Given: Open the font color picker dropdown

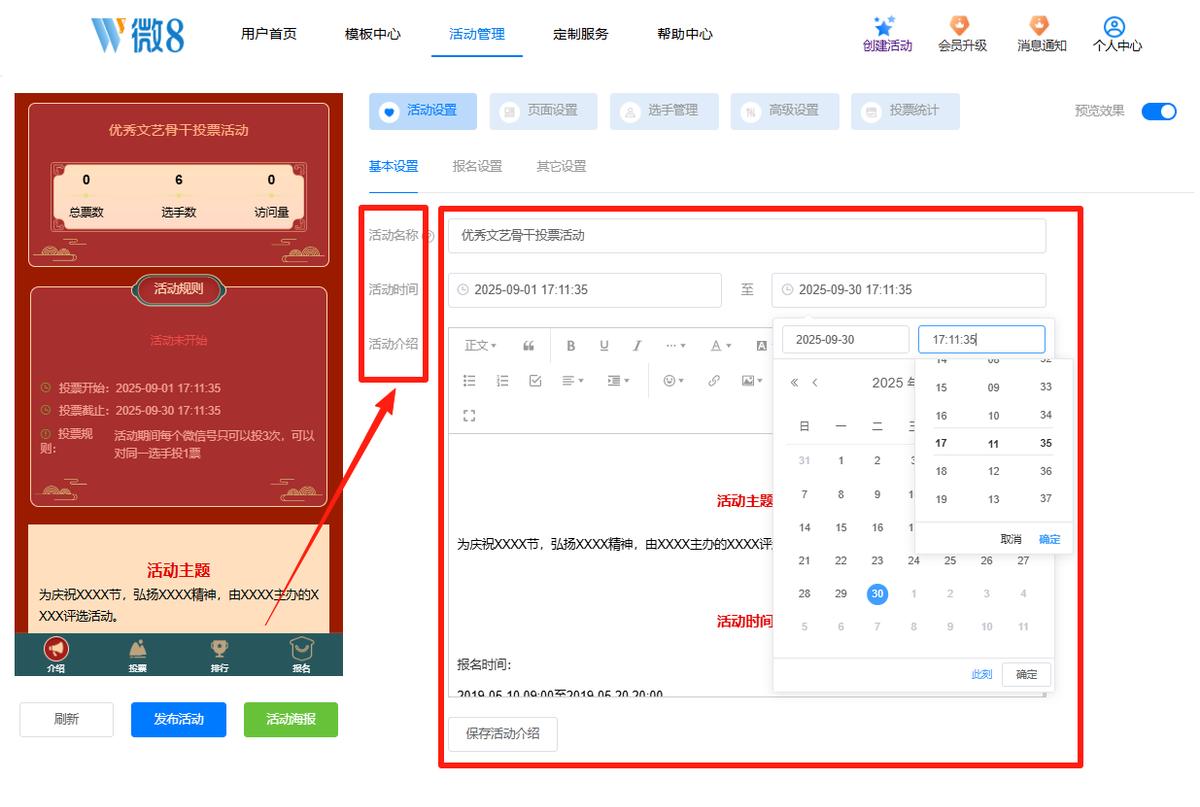Looking at the screenshot, I should pyautogui.click(x=721, y=346).
